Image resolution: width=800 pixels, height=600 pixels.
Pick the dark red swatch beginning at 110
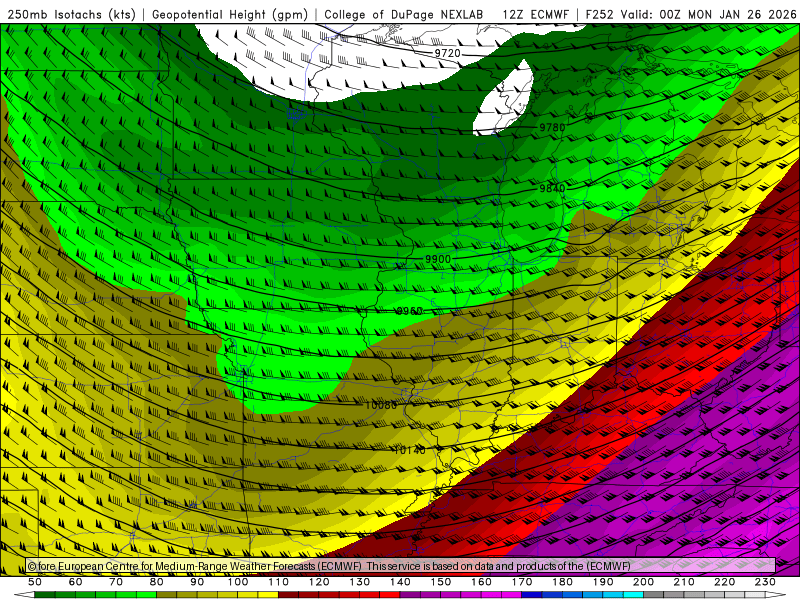coord(289,595)
